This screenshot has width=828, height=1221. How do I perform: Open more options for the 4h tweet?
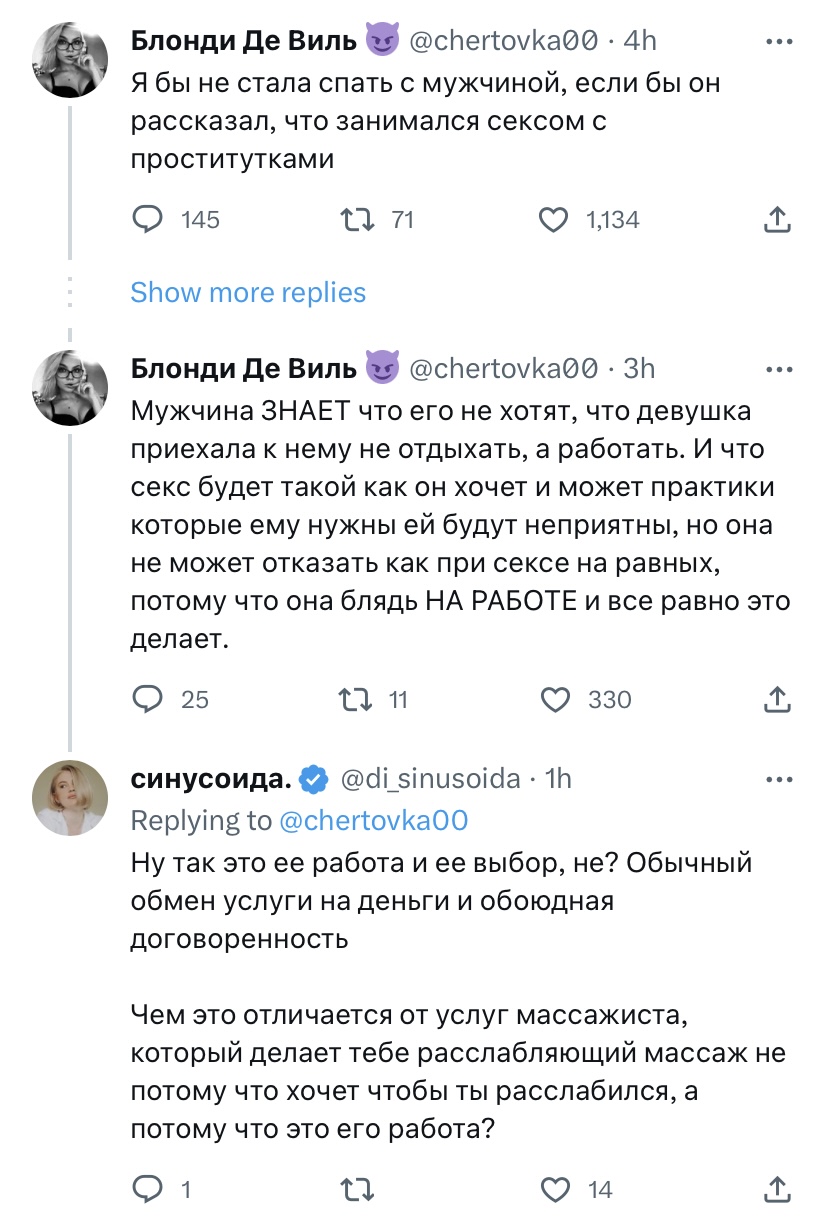pyautogui.click(x=778, y=41)
